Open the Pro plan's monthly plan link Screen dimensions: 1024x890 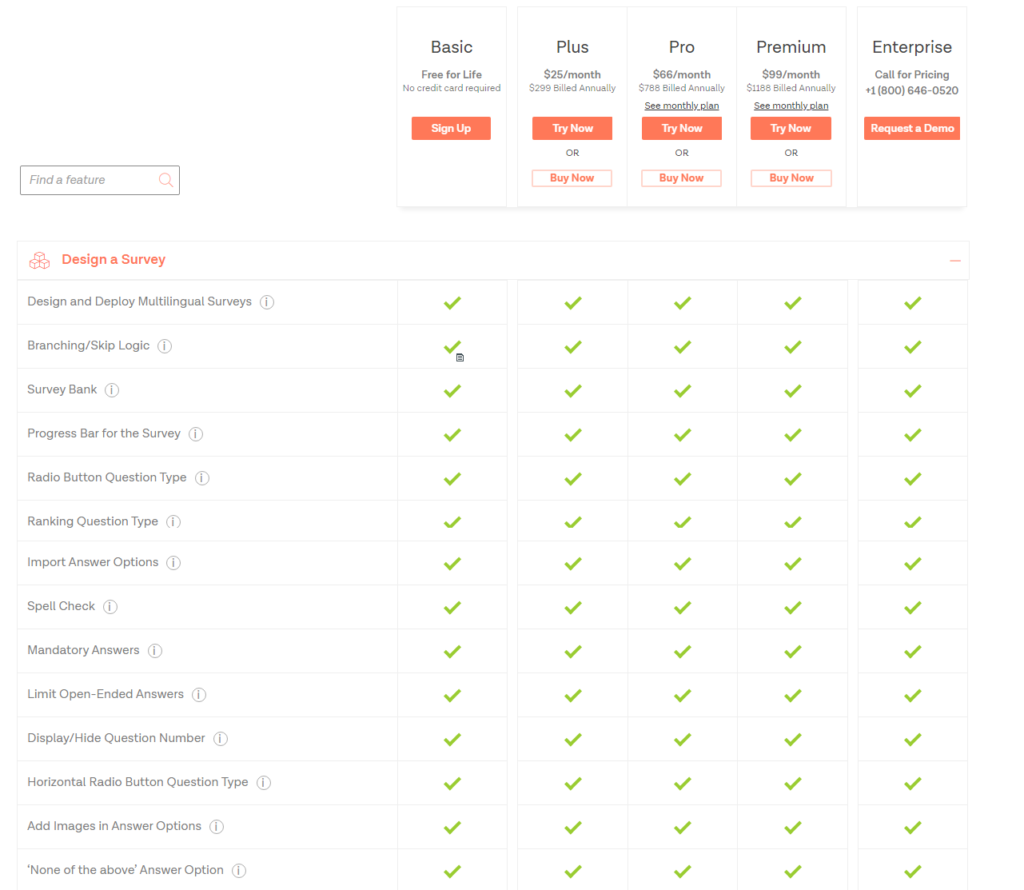(x=681, y=105)
